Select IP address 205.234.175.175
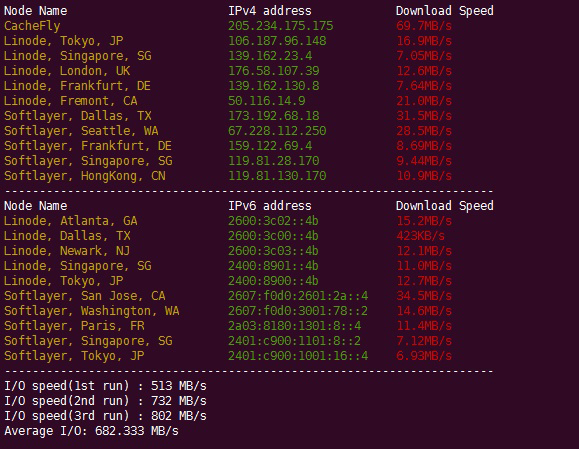The image size is (579, 449). tap(280, 26)
